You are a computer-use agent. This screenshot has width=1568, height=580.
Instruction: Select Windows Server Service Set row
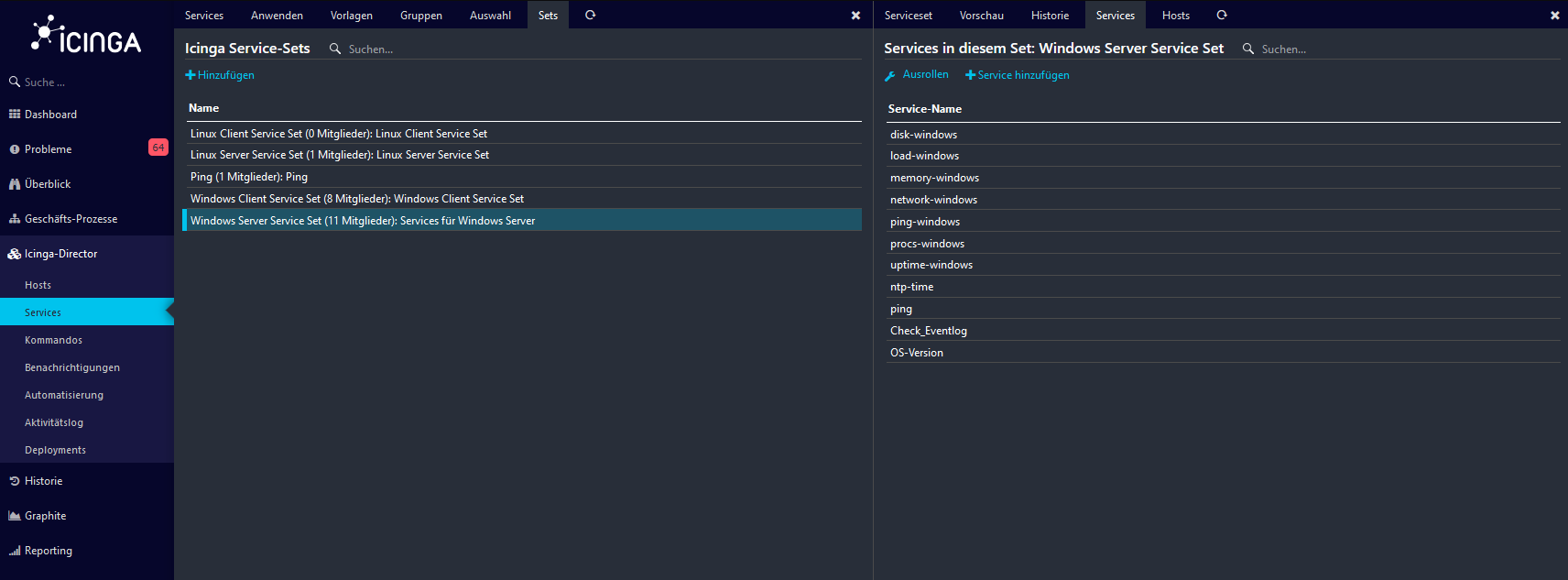(523, 221)
